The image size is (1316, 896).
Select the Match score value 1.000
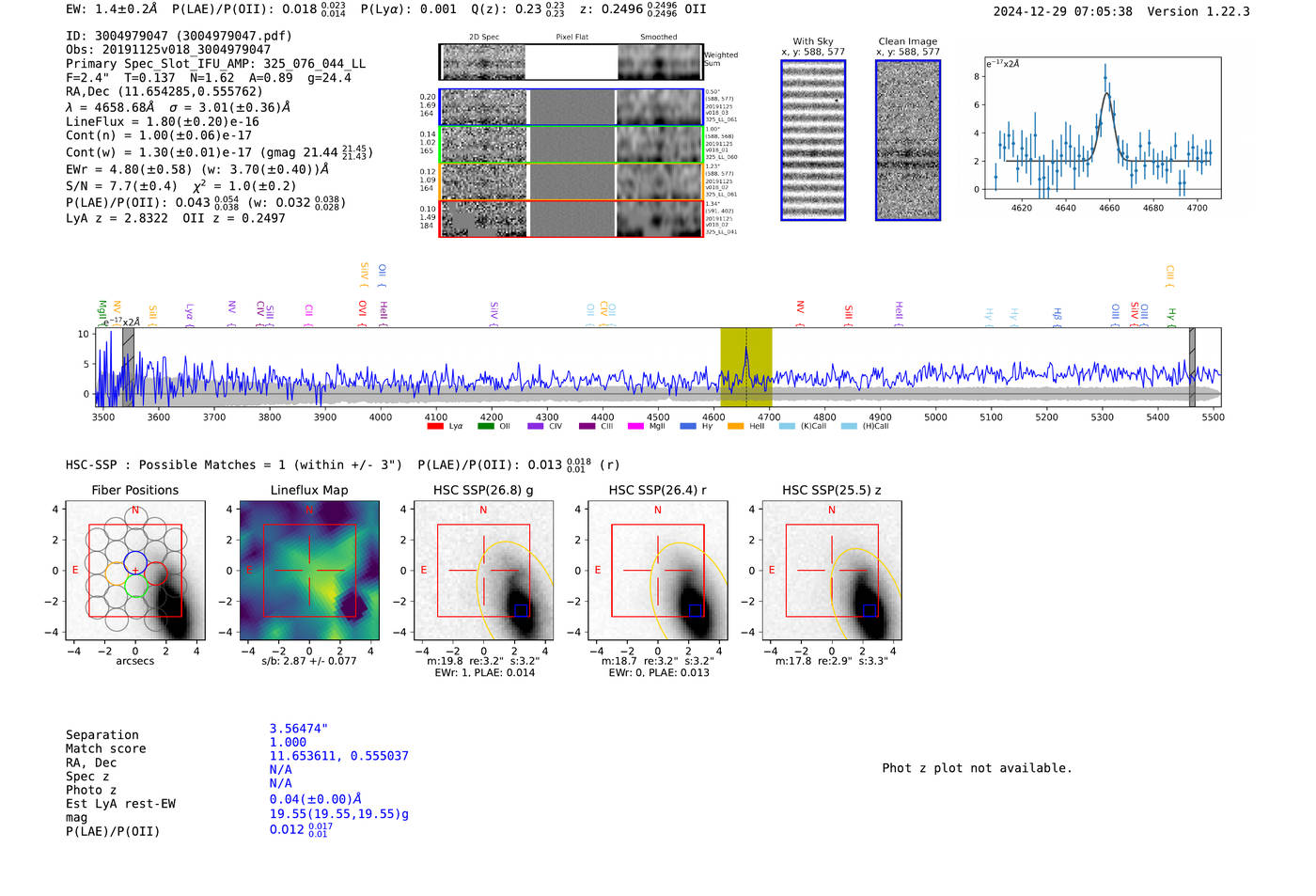click(x=288, y=742)
